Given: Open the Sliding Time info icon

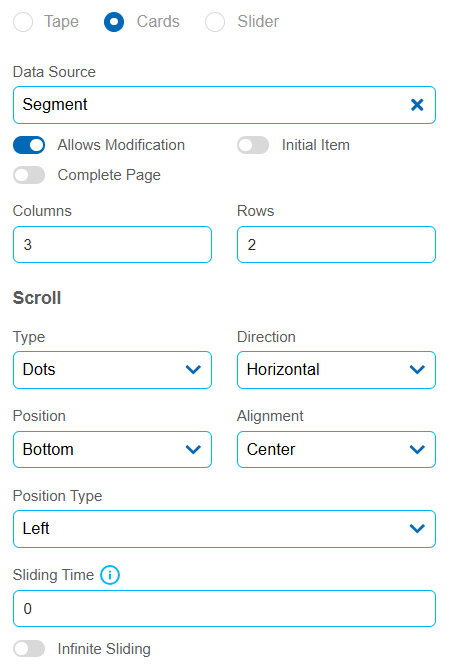Looking at the screenshot, I should (x=110, y=575).
